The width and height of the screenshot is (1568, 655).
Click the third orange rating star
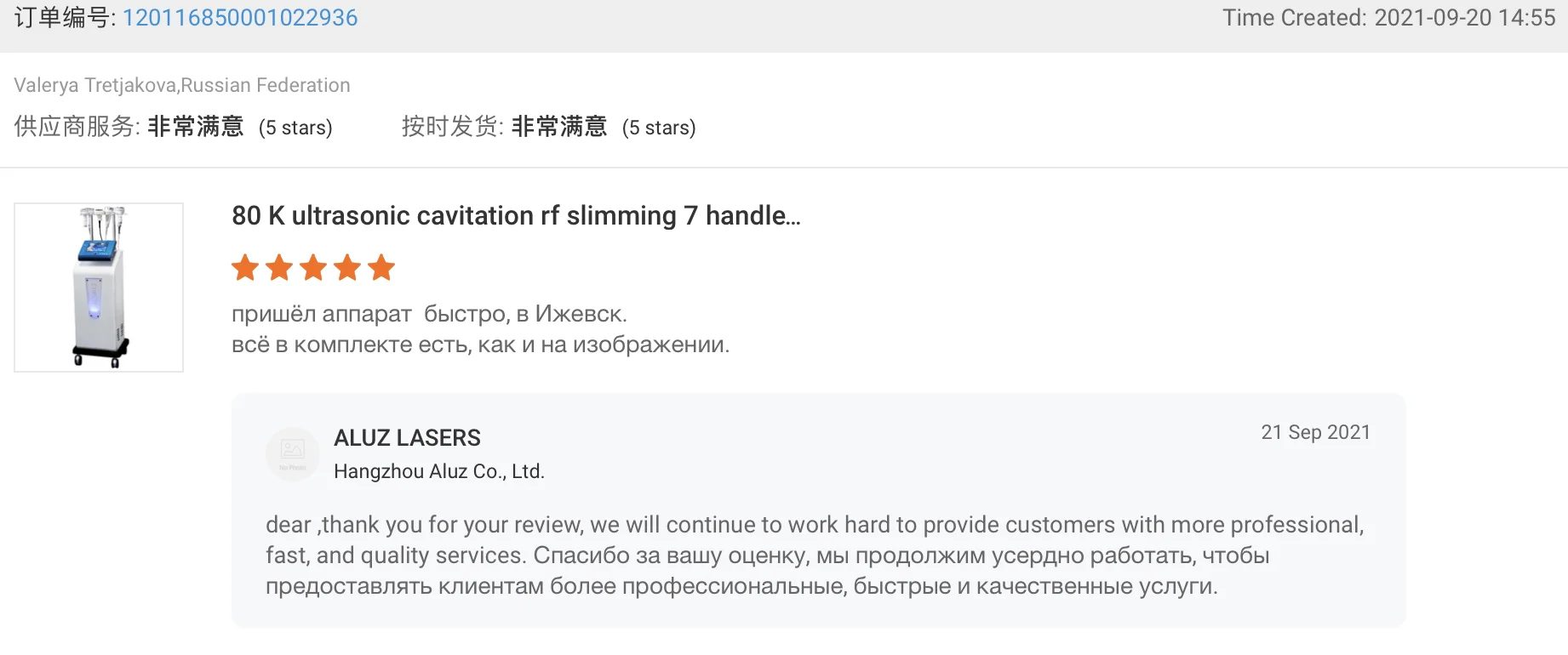(x=313, y=268)
